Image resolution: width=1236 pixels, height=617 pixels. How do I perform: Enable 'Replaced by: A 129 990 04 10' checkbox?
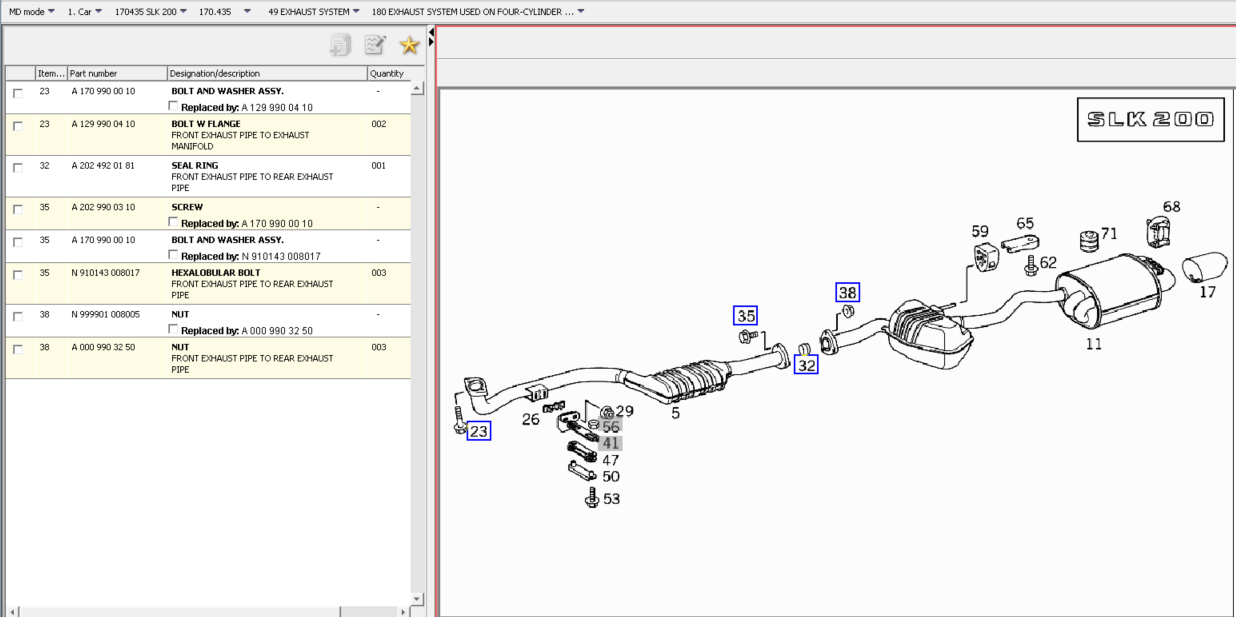174,106
